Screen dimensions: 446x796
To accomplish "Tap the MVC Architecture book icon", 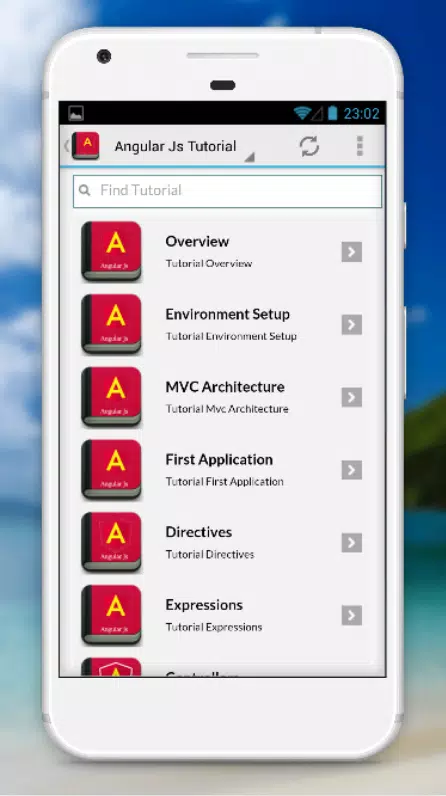I will coord(111,396).
